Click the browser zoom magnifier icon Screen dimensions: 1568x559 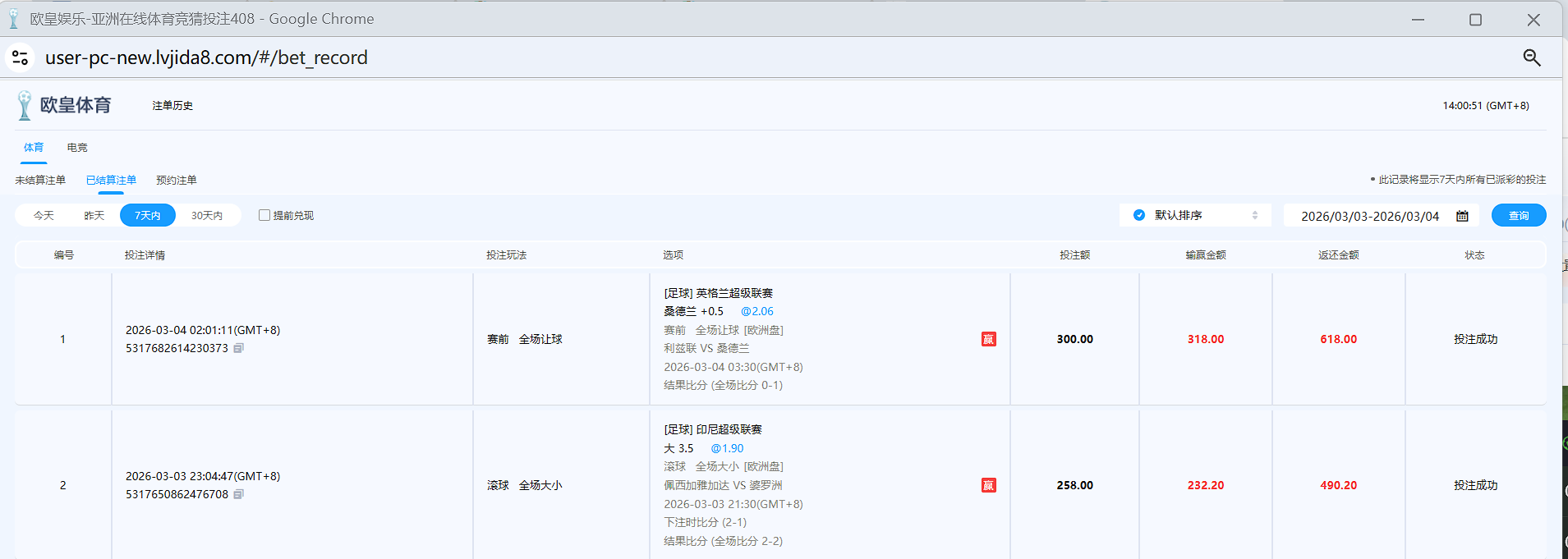point(1531,57)
